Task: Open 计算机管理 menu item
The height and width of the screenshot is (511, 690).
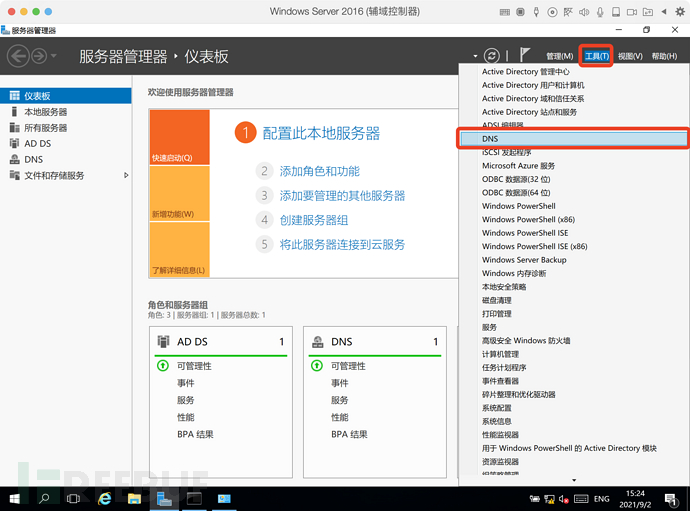Action: tap(500, 354)
